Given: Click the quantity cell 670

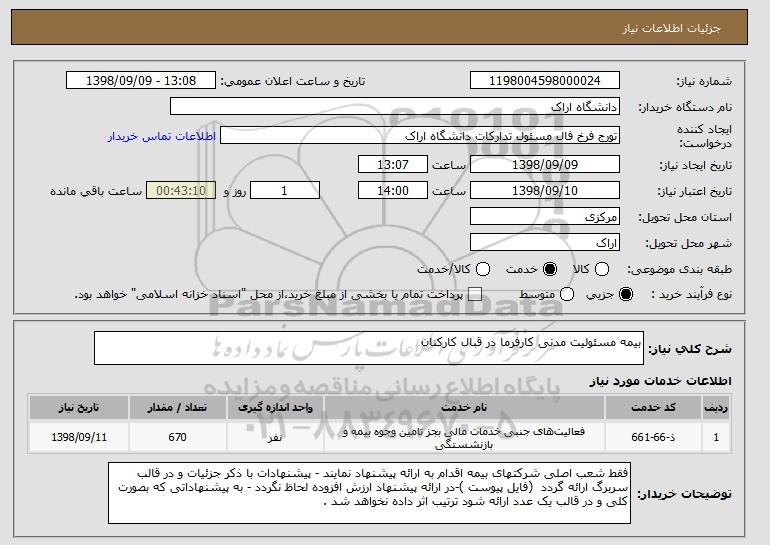Looking at the screenshot, I should coord(177,437).
